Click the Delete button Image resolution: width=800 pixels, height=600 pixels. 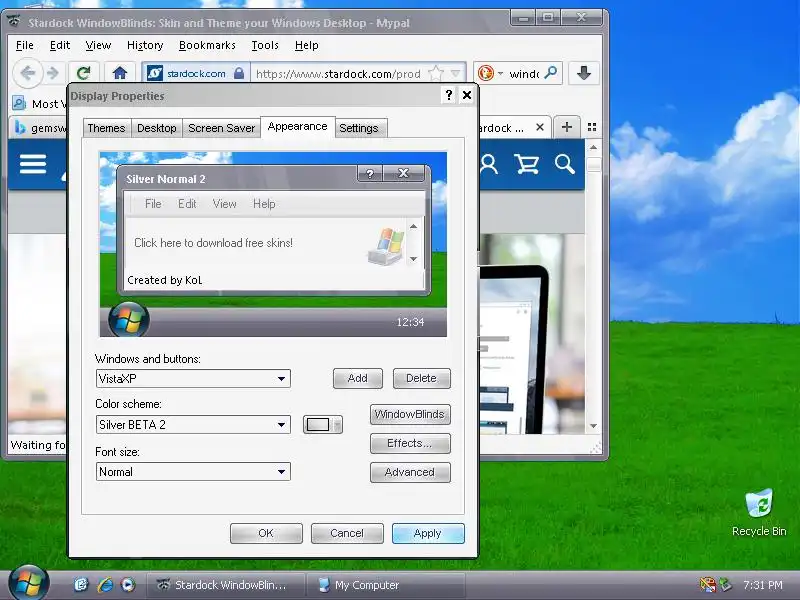[421, 378]
